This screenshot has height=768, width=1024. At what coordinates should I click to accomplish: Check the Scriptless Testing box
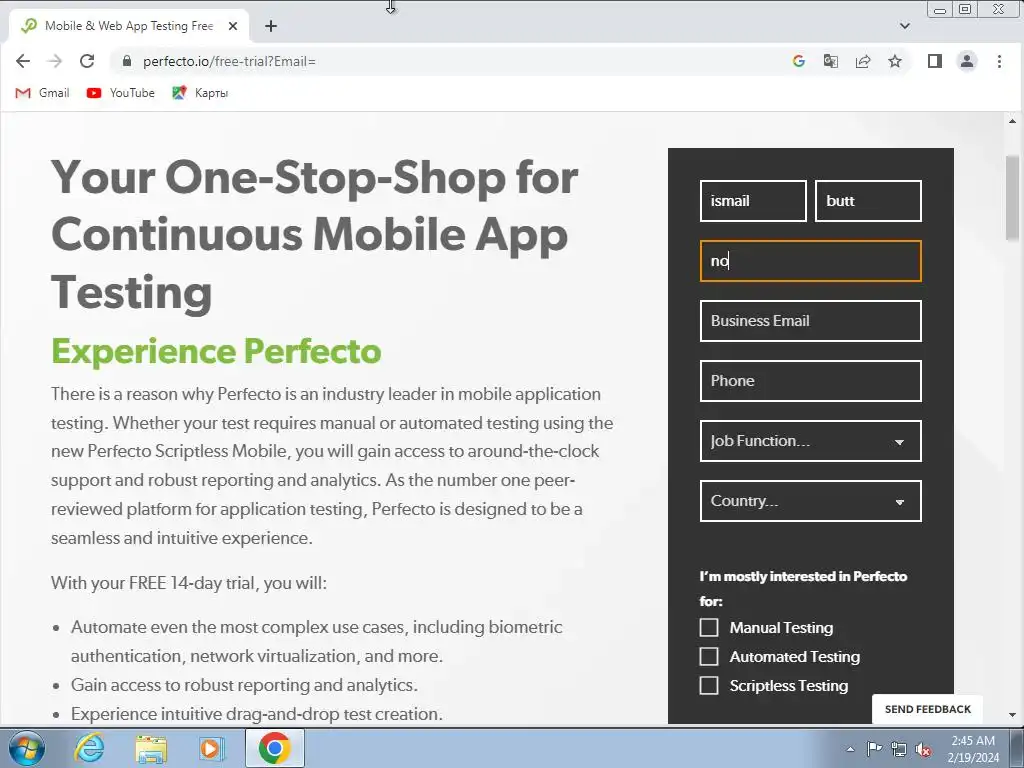coord(709,686)
